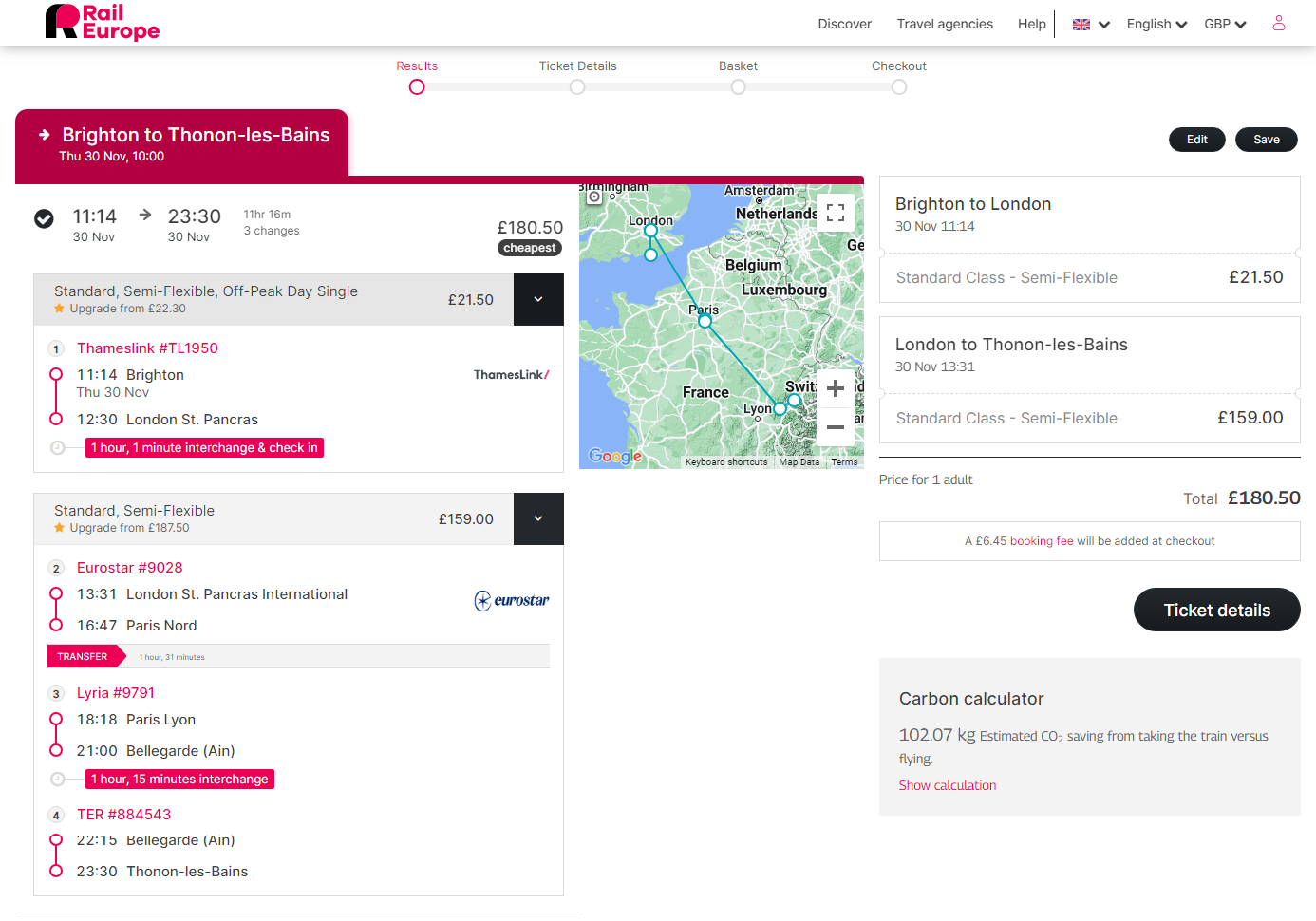This screenshot has width=1316, height=921.
Task: Click the ThamesLink operator logo
Action: [512, 375]
